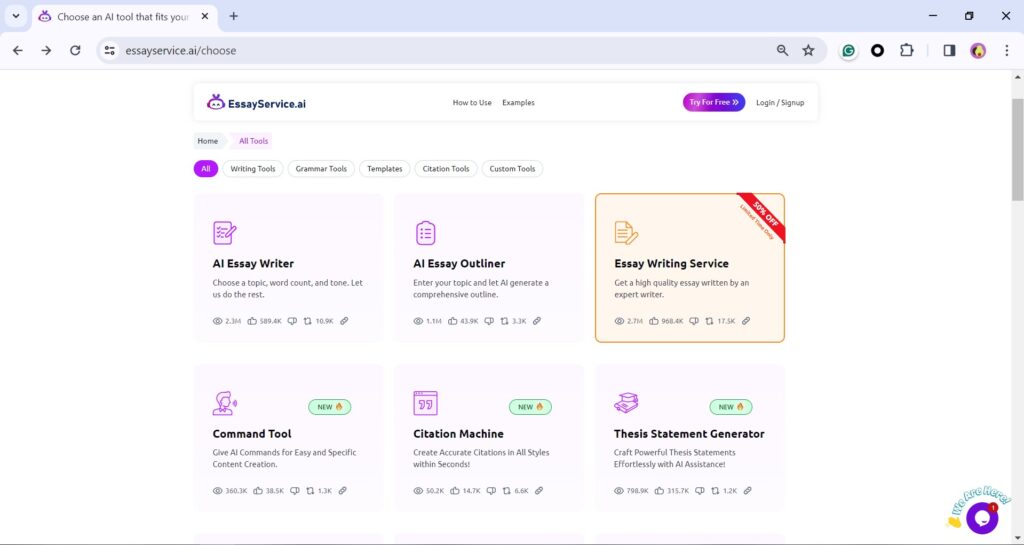Click the EssayService.ai logo
This screenshot has width=1024, height=545.
coord(256,102)
